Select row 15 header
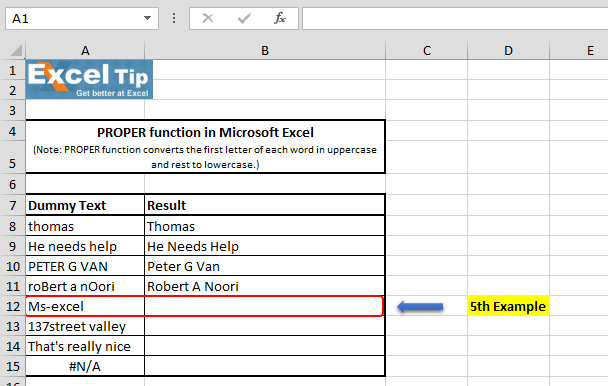Screen dimensions: 608x386 [13, 366]
